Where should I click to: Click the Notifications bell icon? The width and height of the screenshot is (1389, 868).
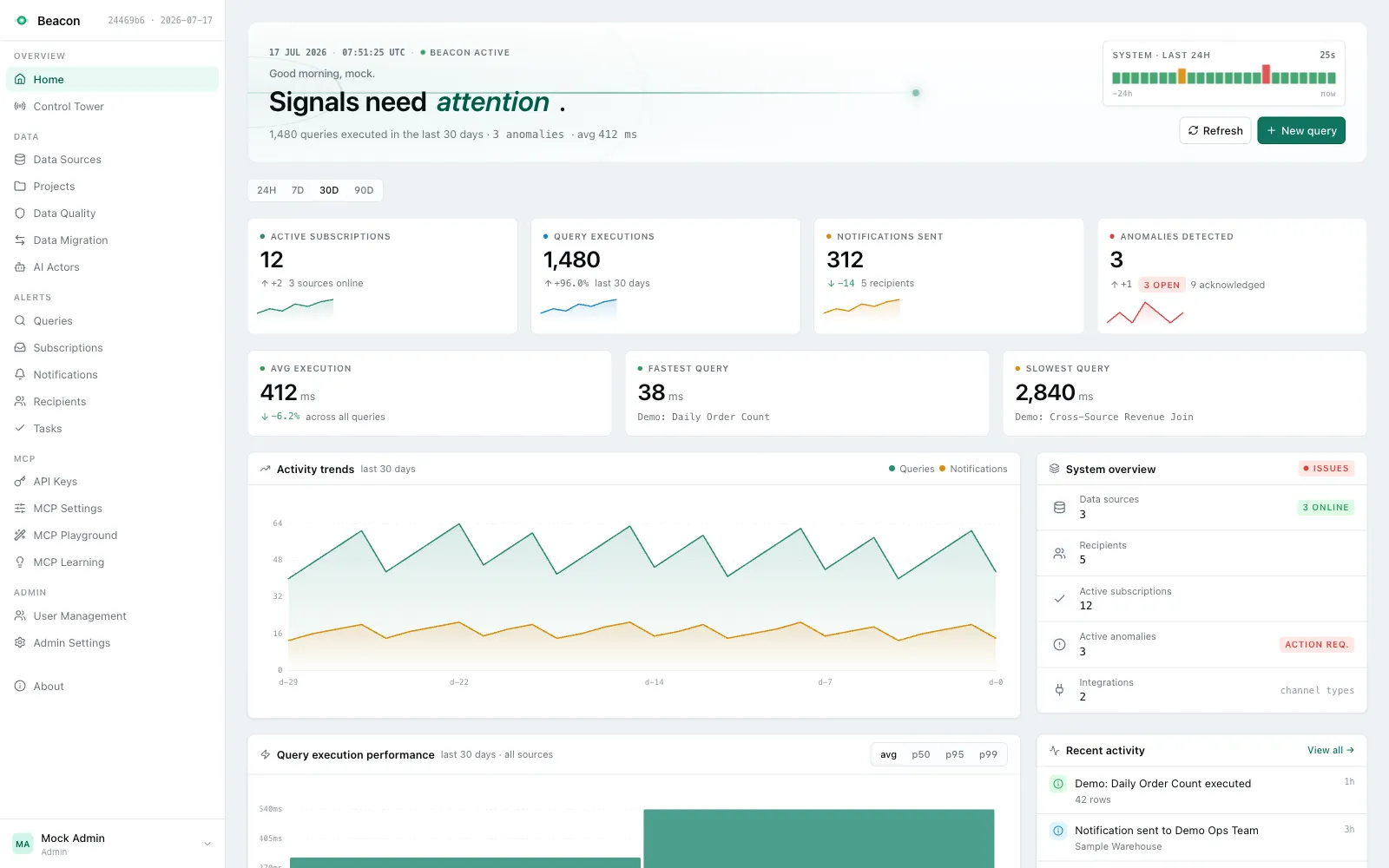20,374
